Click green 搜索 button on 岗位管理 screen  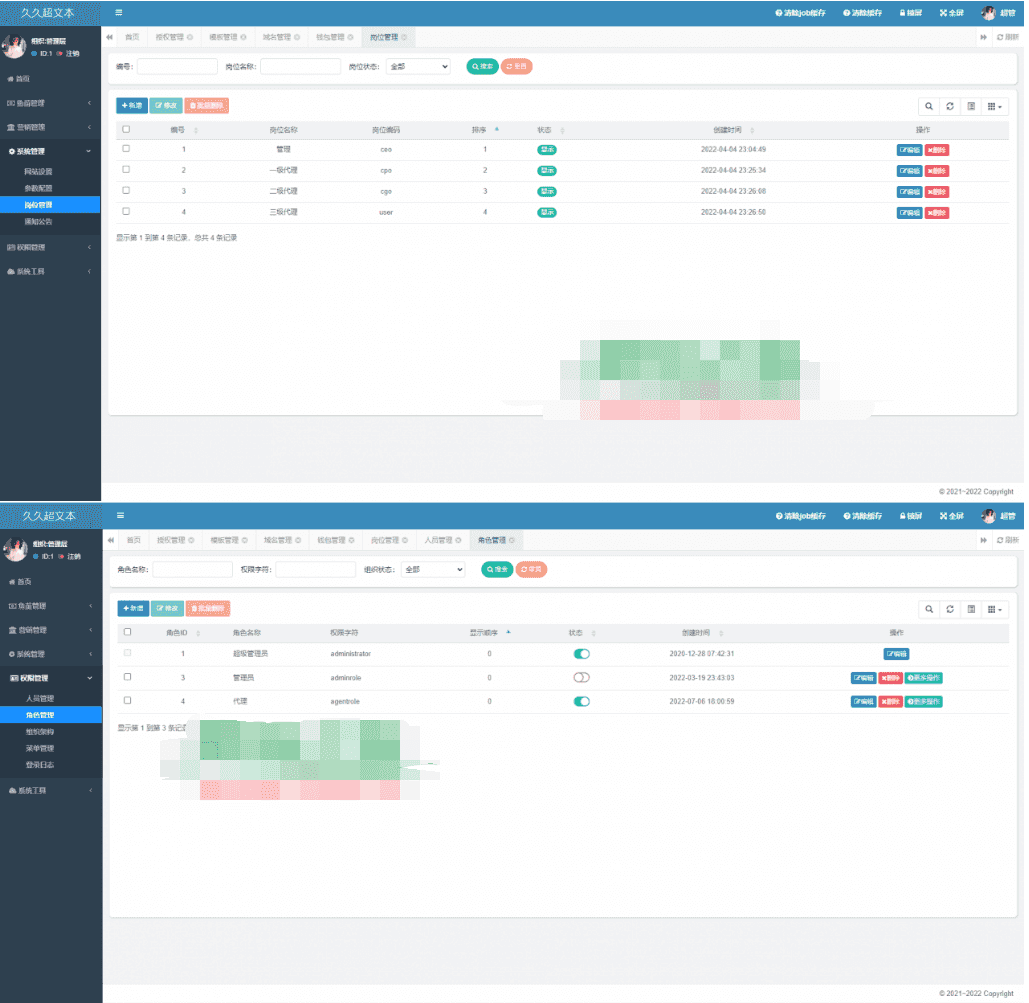[x=482, y=66]
